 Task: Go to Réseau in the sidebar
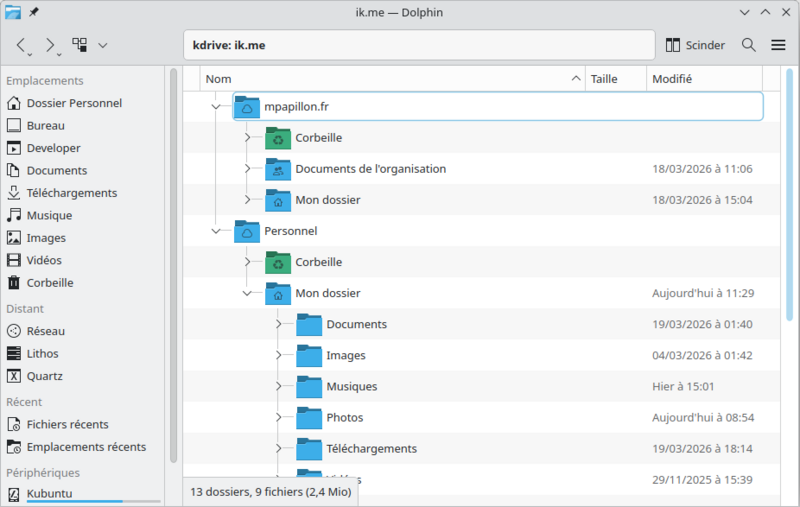[45, 331]
